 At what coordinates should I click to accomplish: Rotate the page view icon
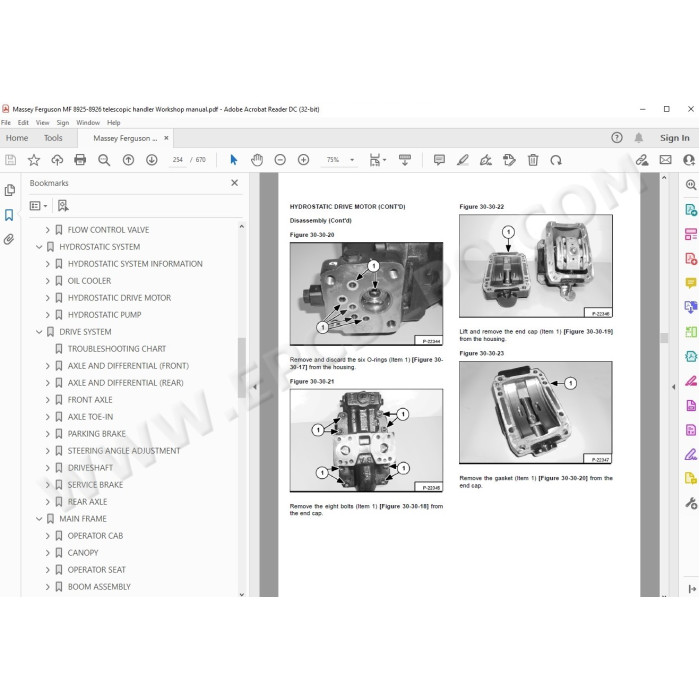coord(556,160)
